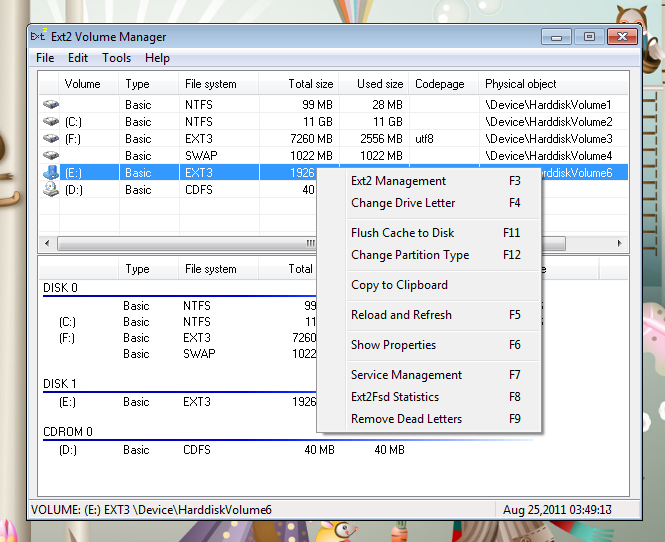The height and width of the screenshot is (542, 665).
Task: Choose Ext2 Management from context menu
Action: [428, 181]
